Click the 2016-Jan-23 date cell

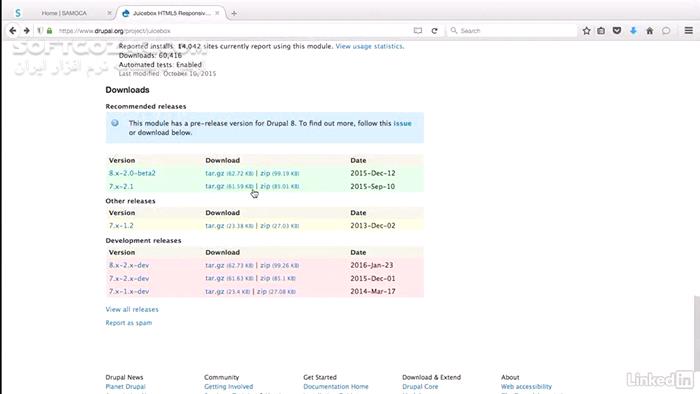click(372, 265)
